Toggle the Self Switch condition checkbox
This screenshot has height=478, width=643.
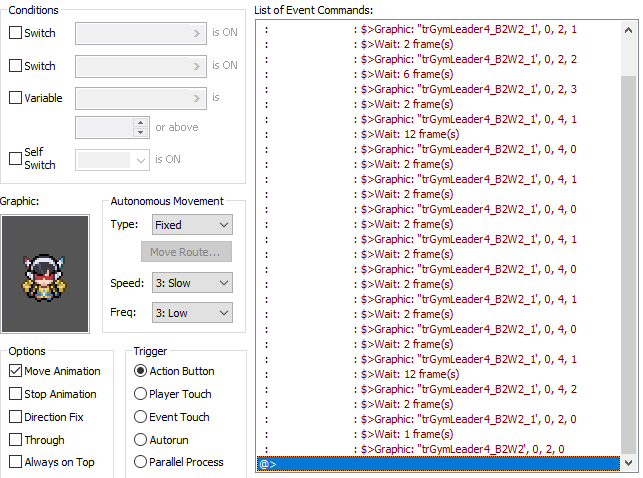click(15, 158)
